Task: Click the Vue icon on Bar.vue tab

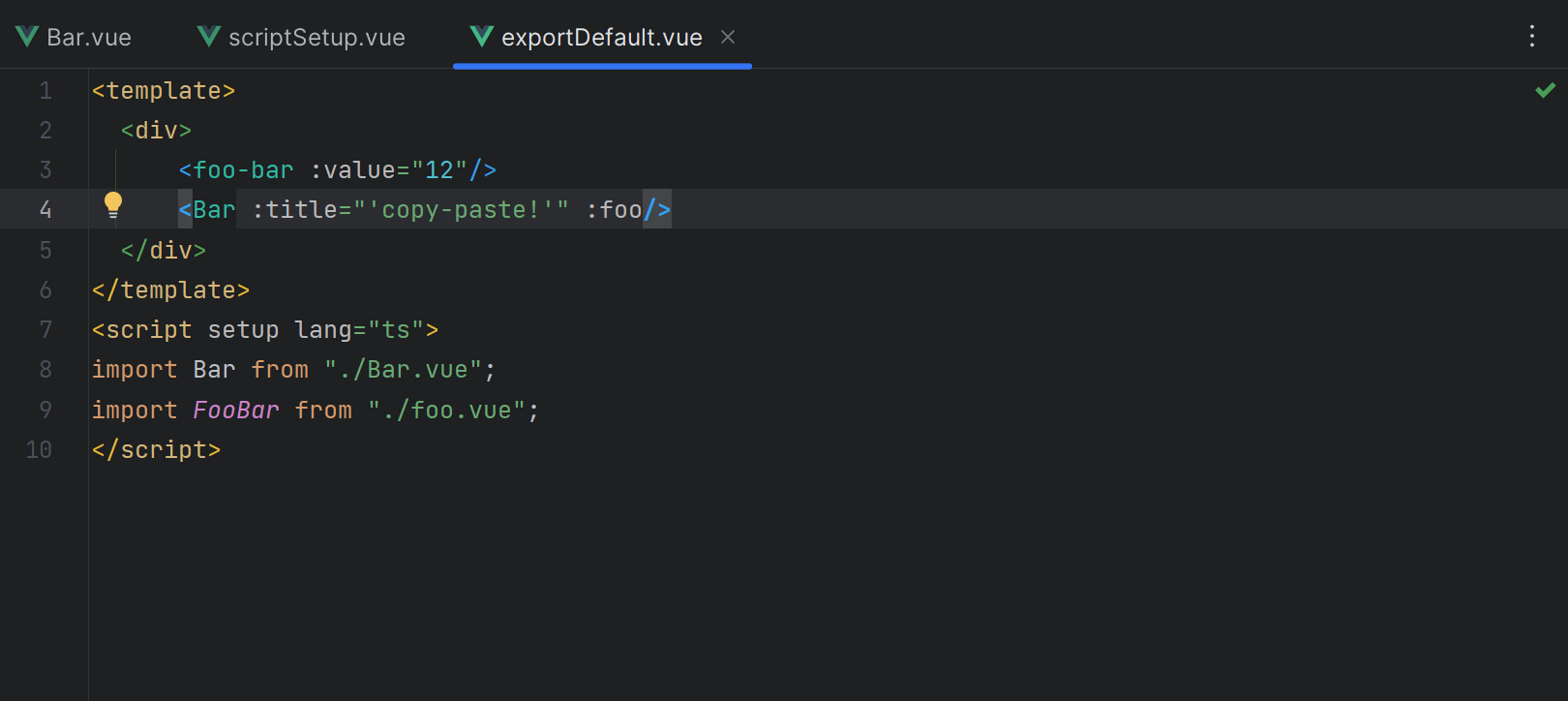Action: (x=27, y=37)
